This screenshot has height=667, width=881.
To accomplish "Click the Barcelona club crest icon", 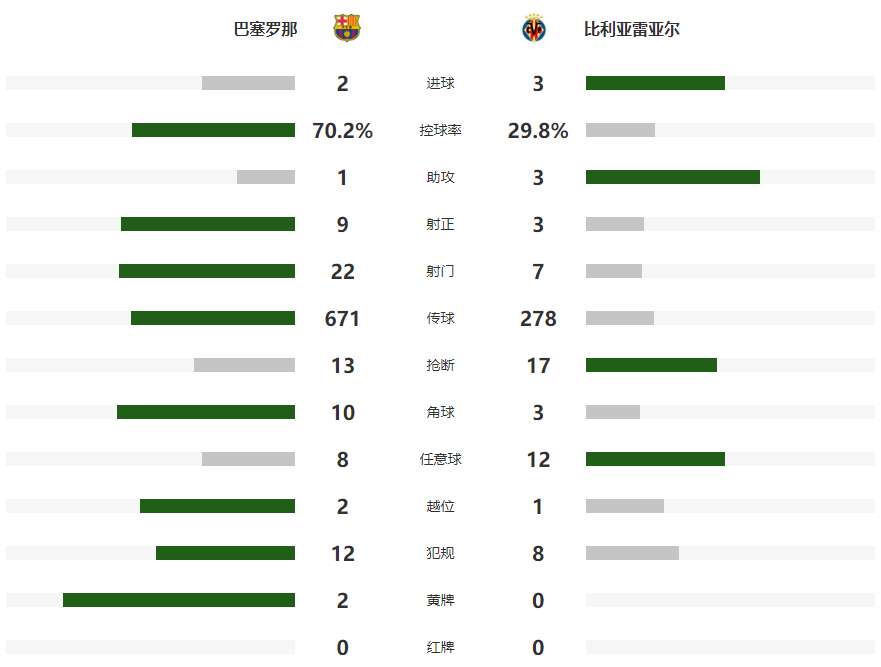I will coord(347,28).
